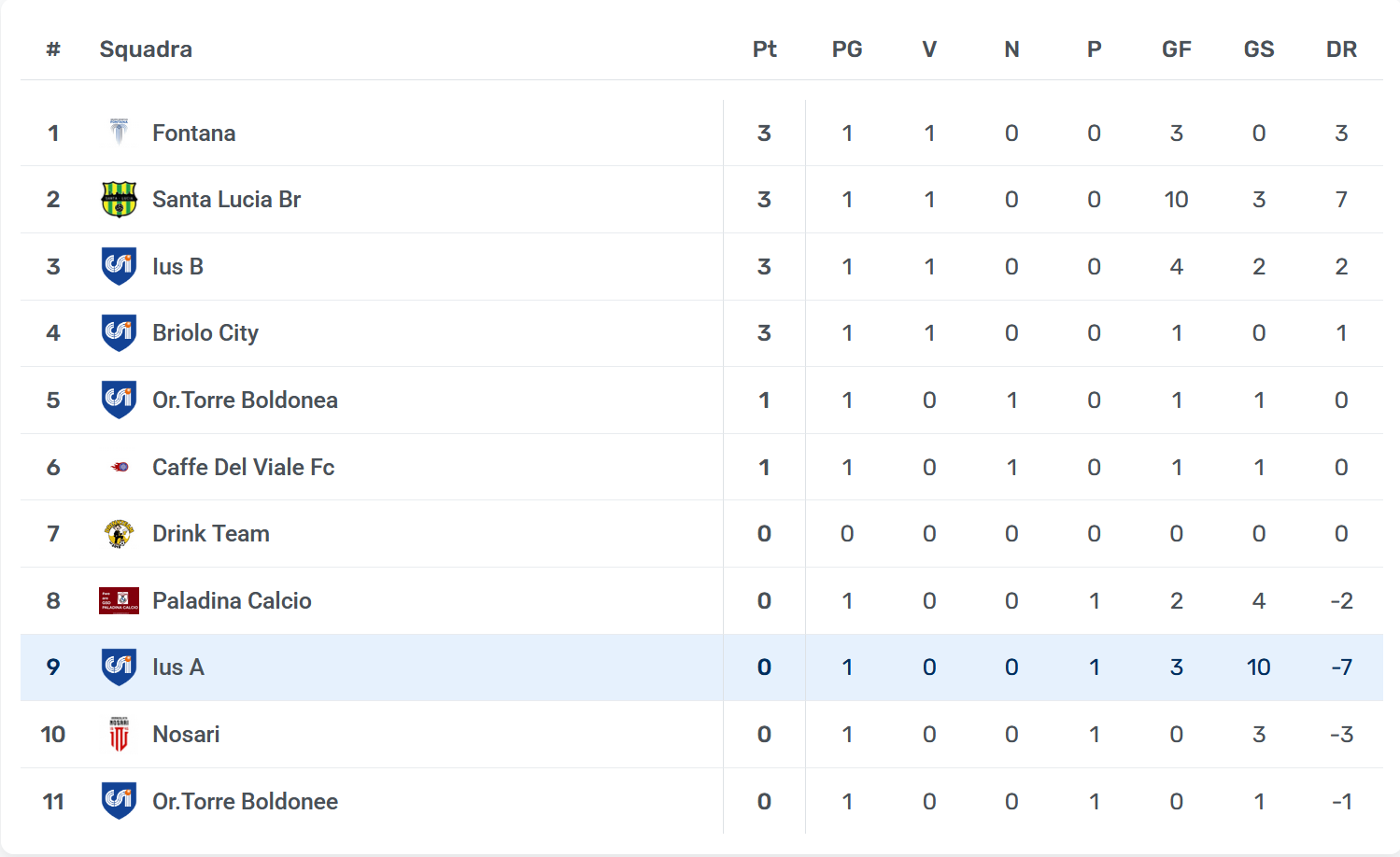Select the highlighted Ius A row name
This screenshot has height=857, width=1400.
[177, 667]
